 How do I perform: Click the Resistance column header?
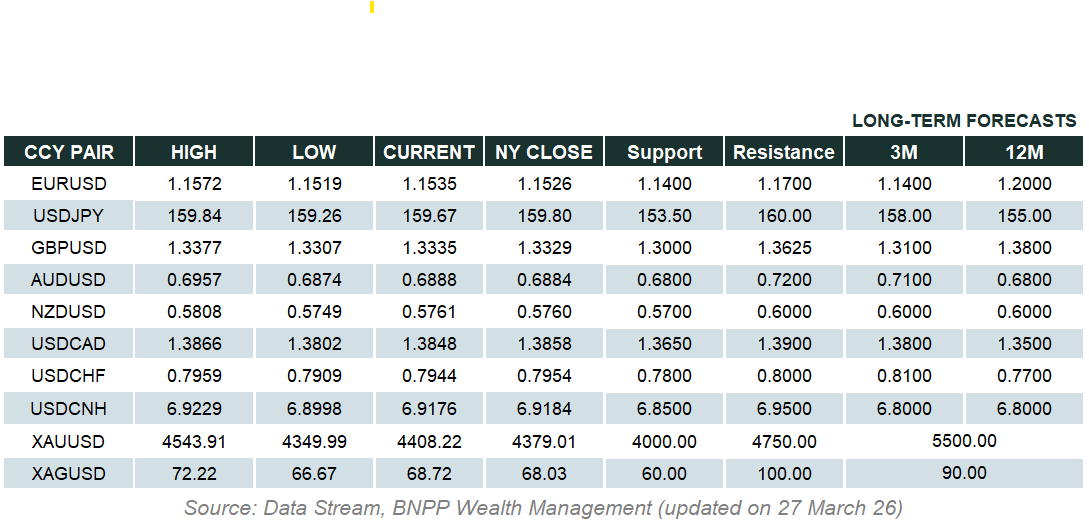pyautogui.click(x=784, y=152)
